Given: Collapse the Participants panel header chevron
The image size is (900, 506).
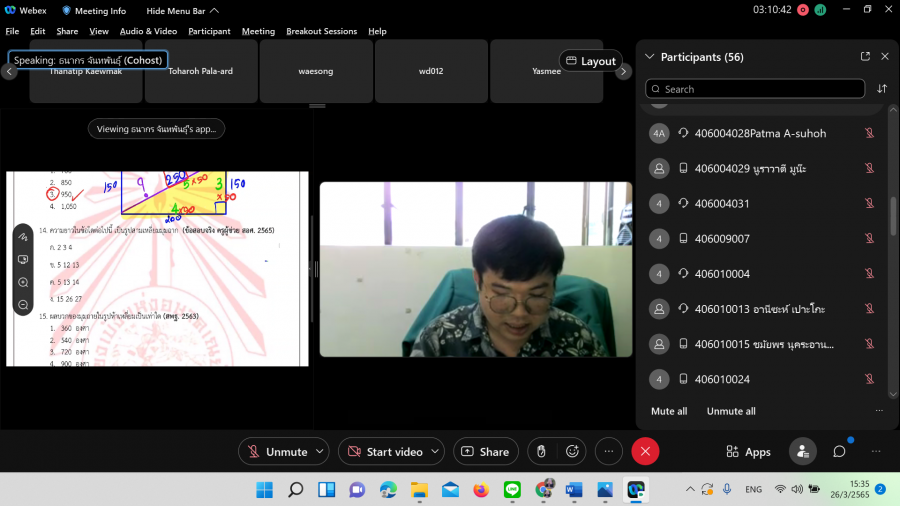Looking at the screenshot, I should (650, 57).
